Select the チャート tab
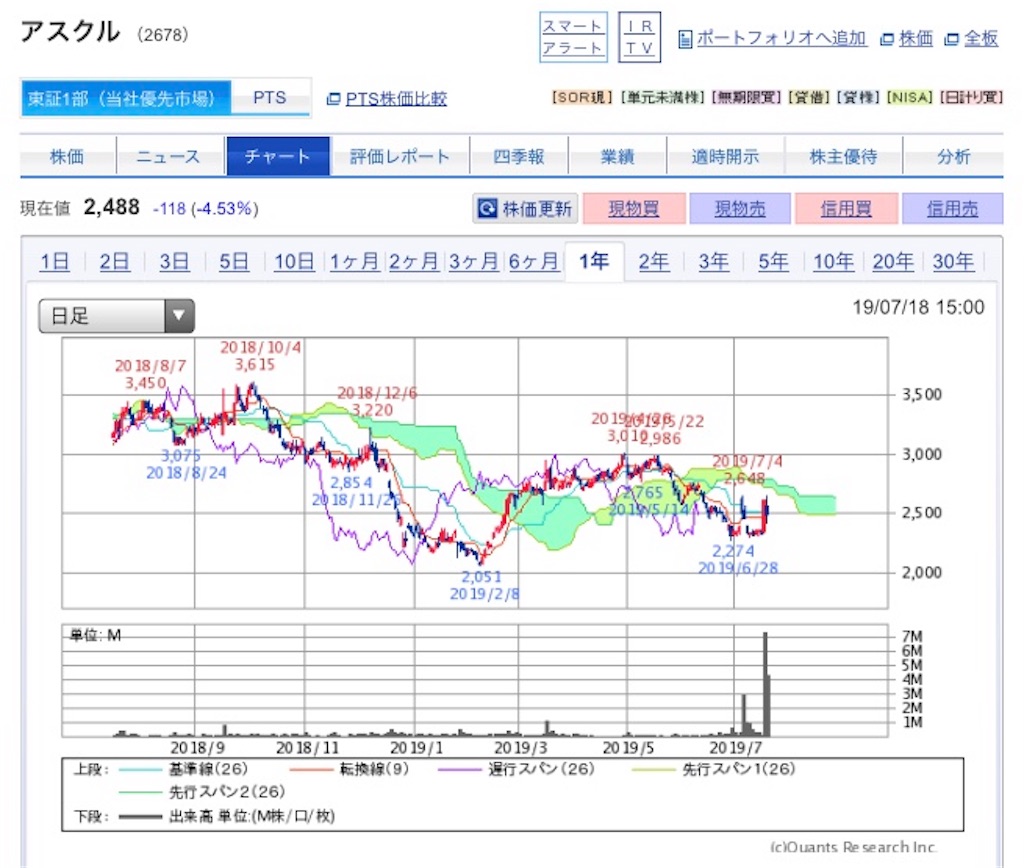Viewport: 1024px width, 868px height. tap(278, 156)
